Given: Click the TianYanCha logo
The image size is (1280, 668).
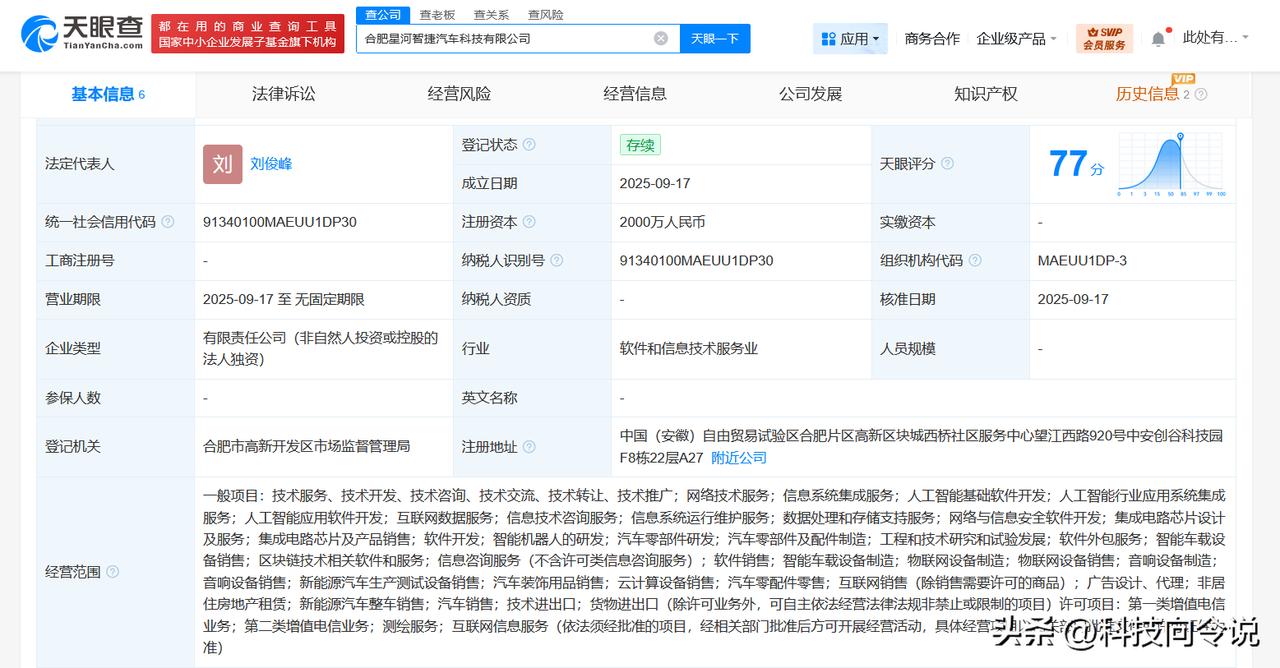Looking at the screenshot, I should [82, 33].
